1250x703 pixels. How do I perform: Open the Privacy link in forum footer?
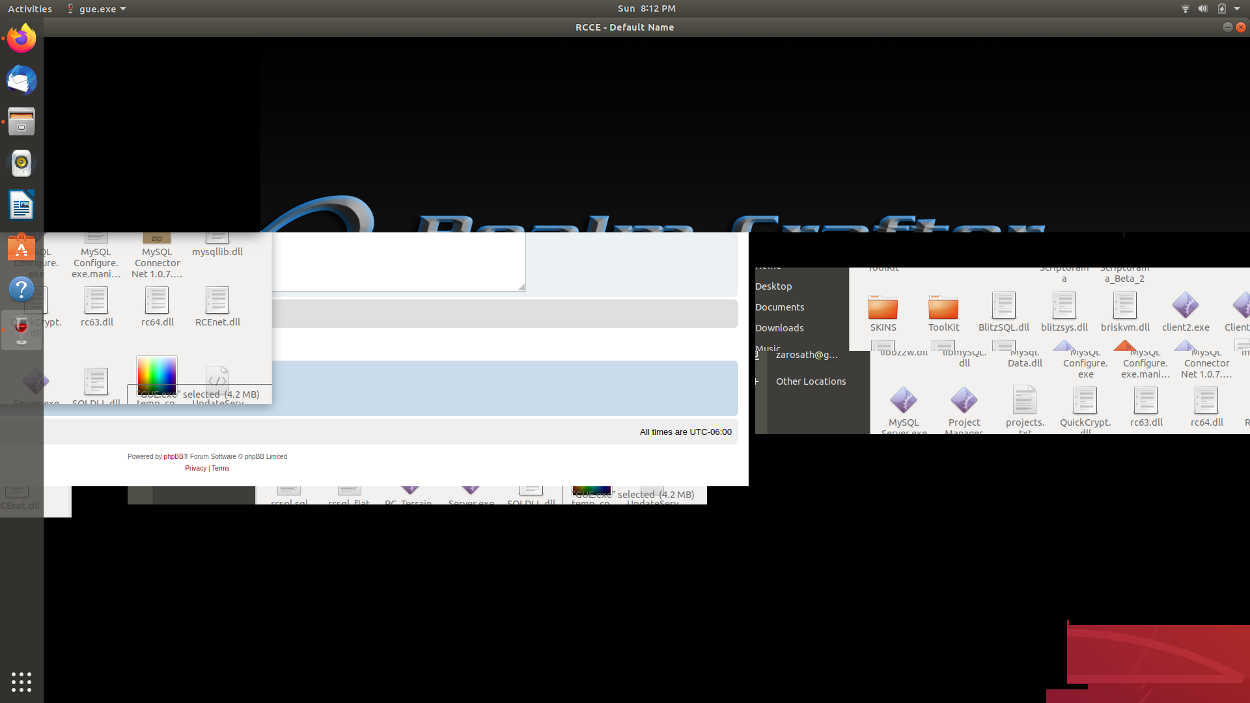195,468
